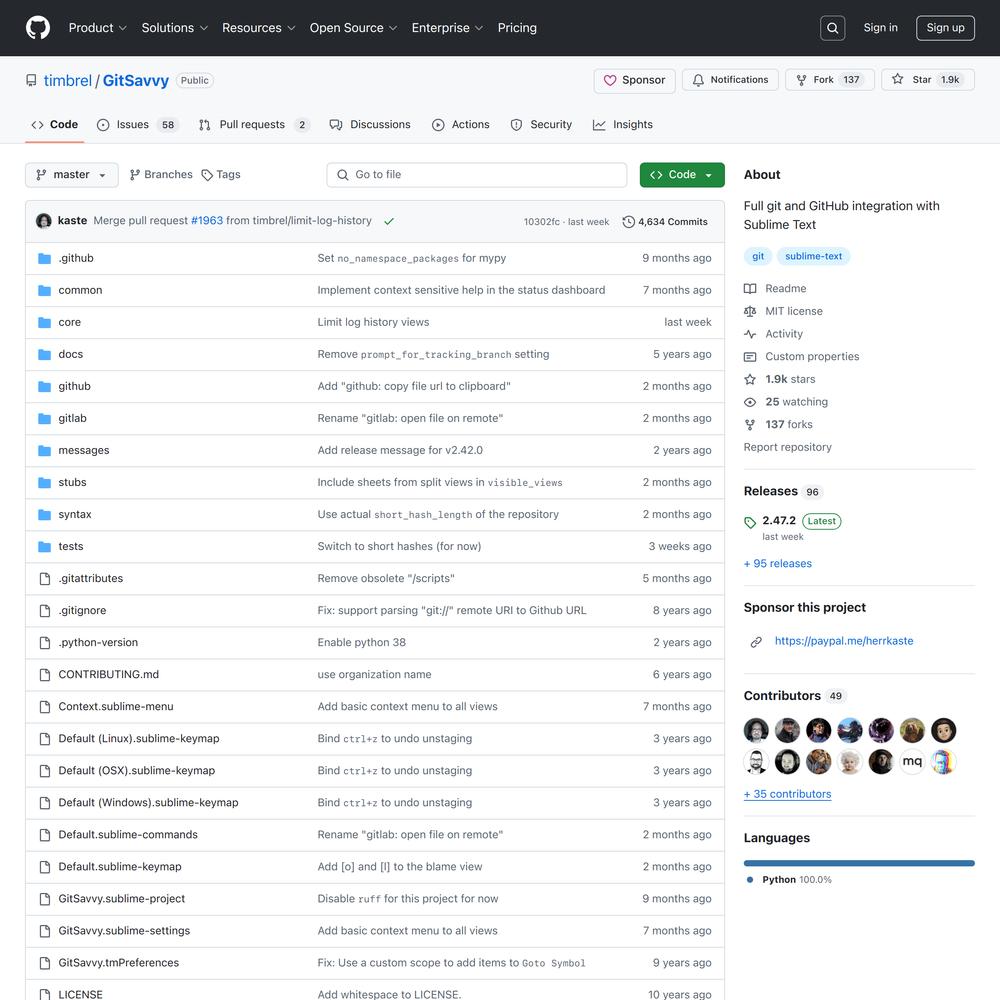
Task: Click the core folder icon
Action: [45, 323]
